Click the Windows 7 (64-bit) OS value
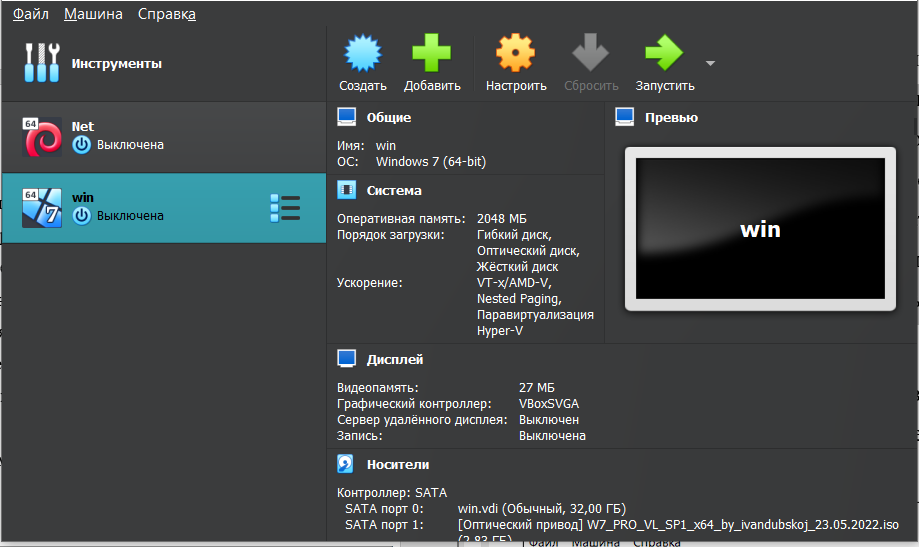This screenshot has height=547, width=919. click(431, 162)
